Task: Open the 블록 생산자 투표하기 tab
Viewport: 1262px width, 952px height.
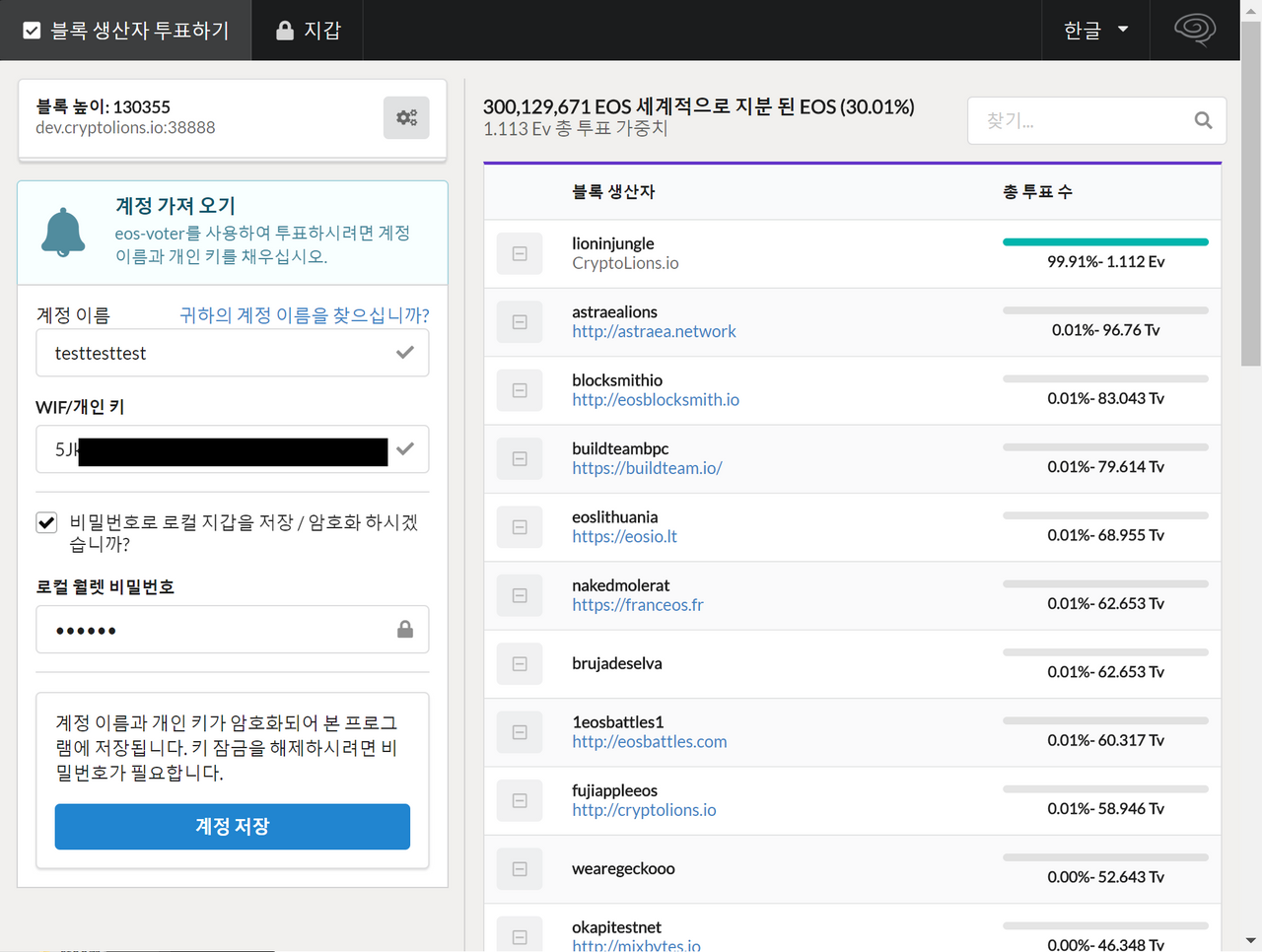Action: coord(126,31)
